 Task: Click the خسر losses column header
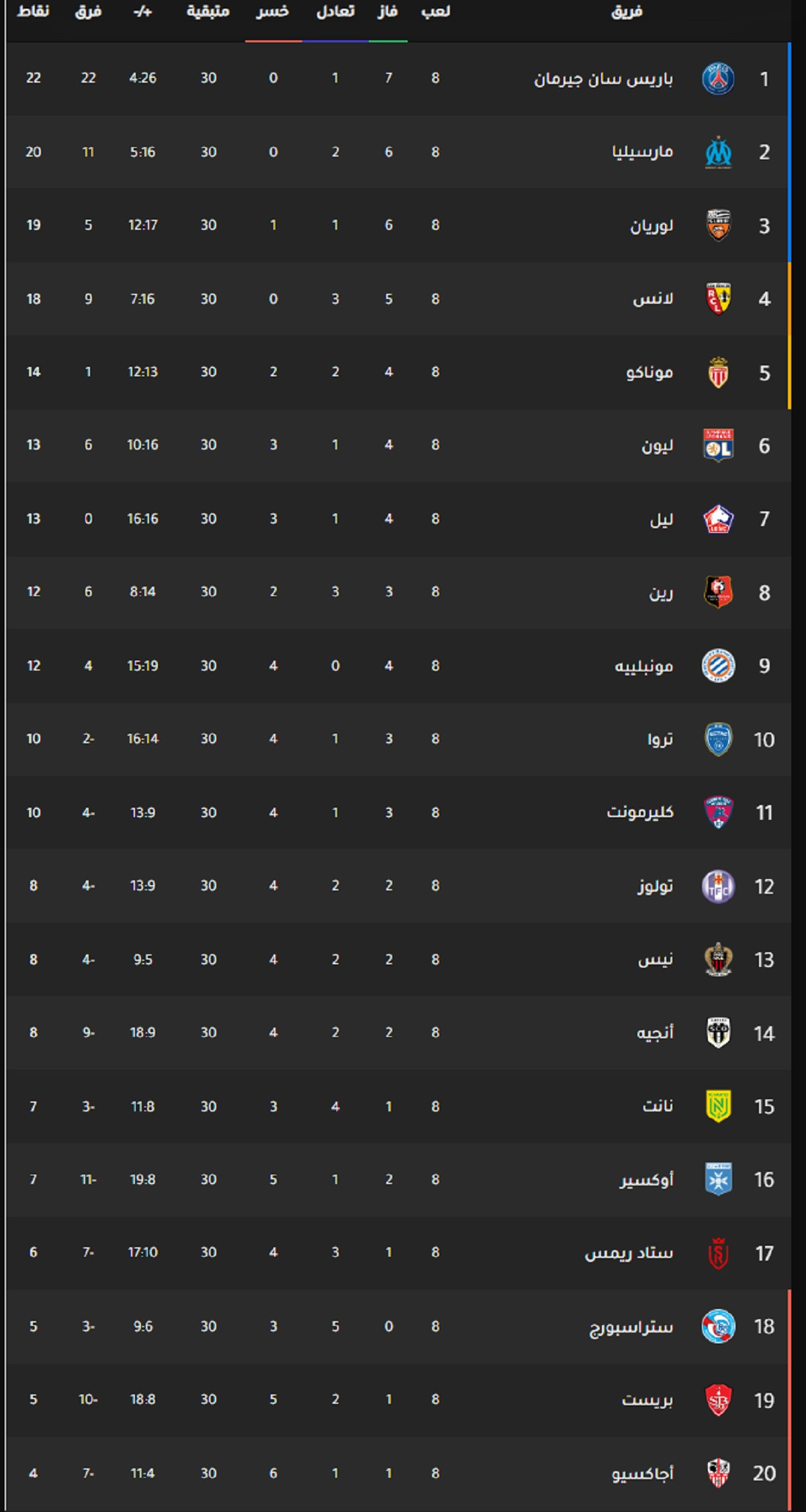(x=273, y=11)
